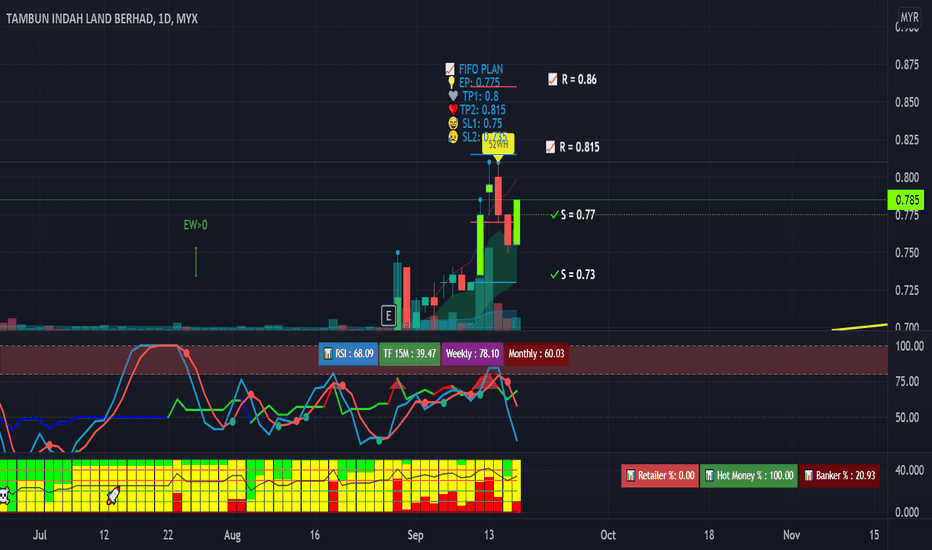Click 0.725 on the price axis
The height and width of the screenshot is (550, 932).
pyautogui.click(x=907, y=290)
